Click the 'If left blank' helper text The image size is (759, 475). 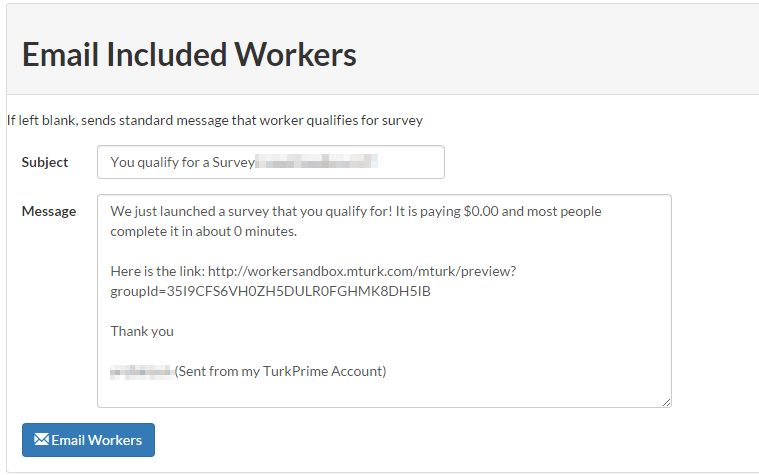[x=215, y=120]
